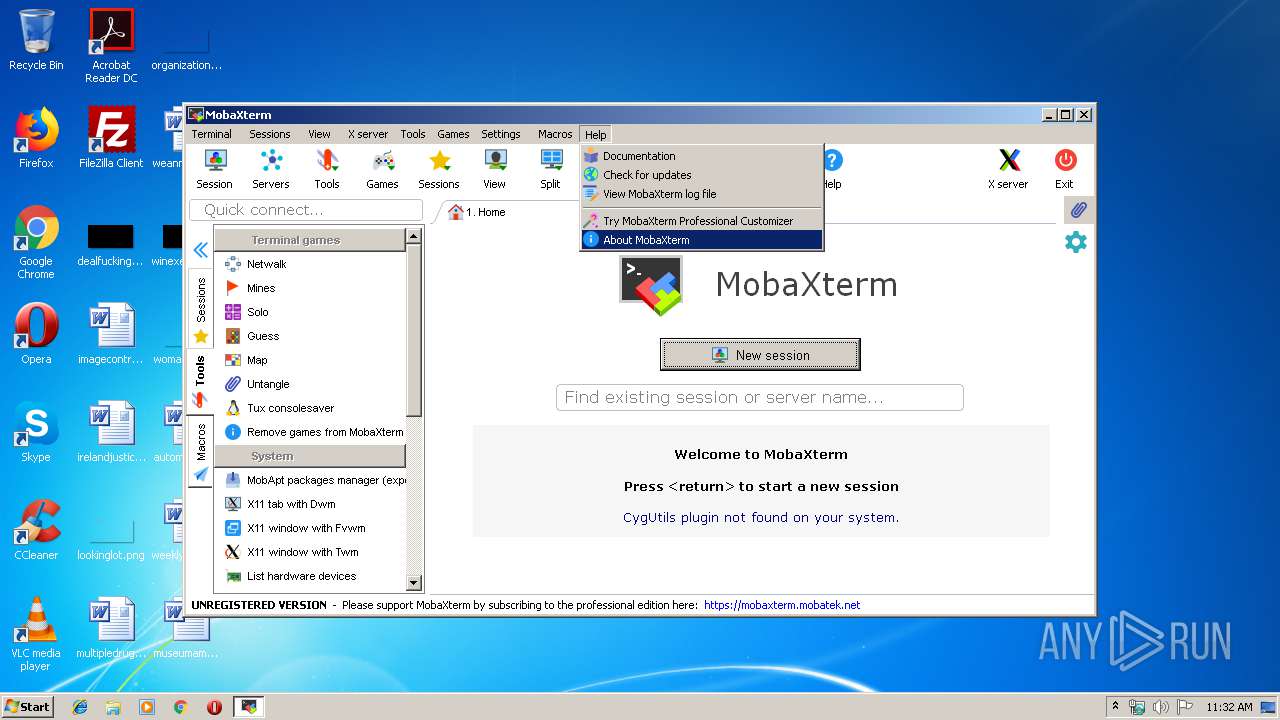Click the Find existing session search box
The image size is (1280, 720).
coord(760,397)
